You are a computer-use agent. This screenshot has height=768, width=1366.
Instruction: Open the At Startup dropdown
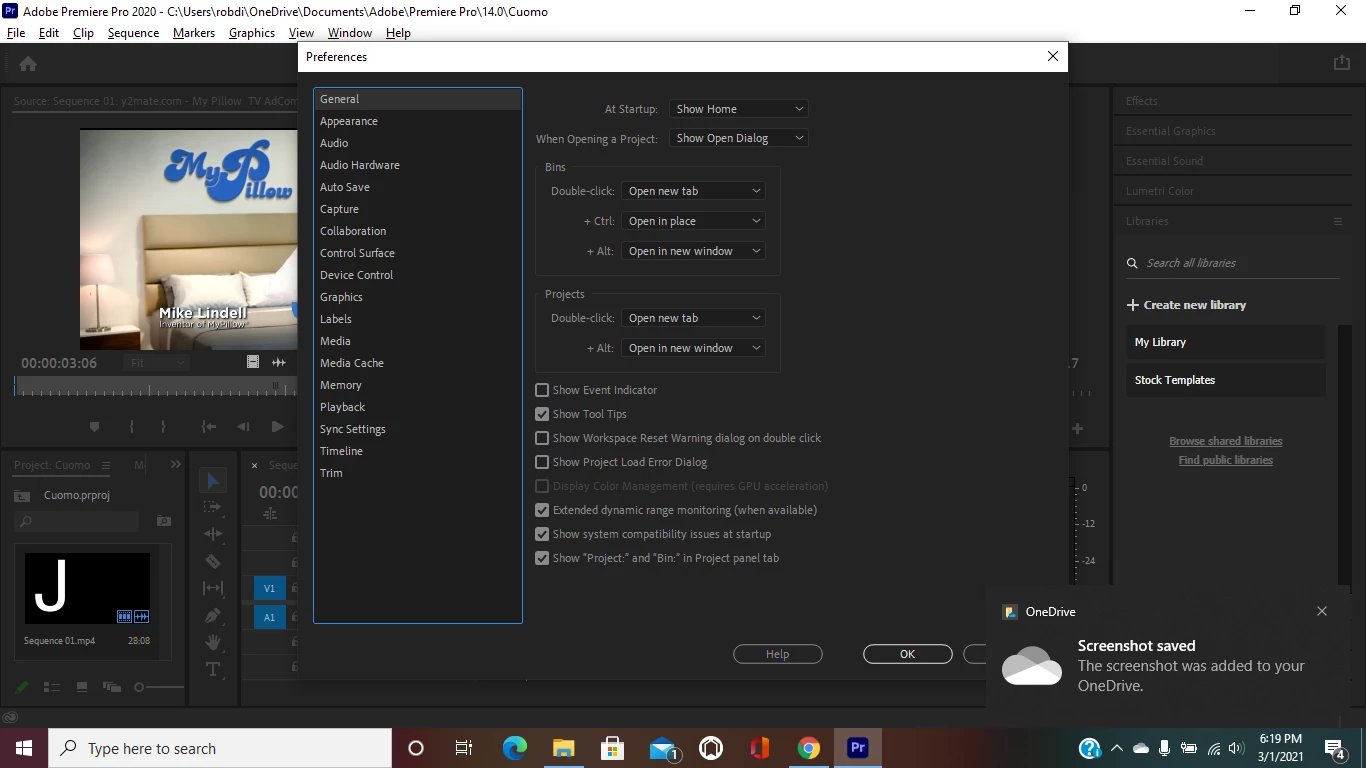[x=738, y=109]
